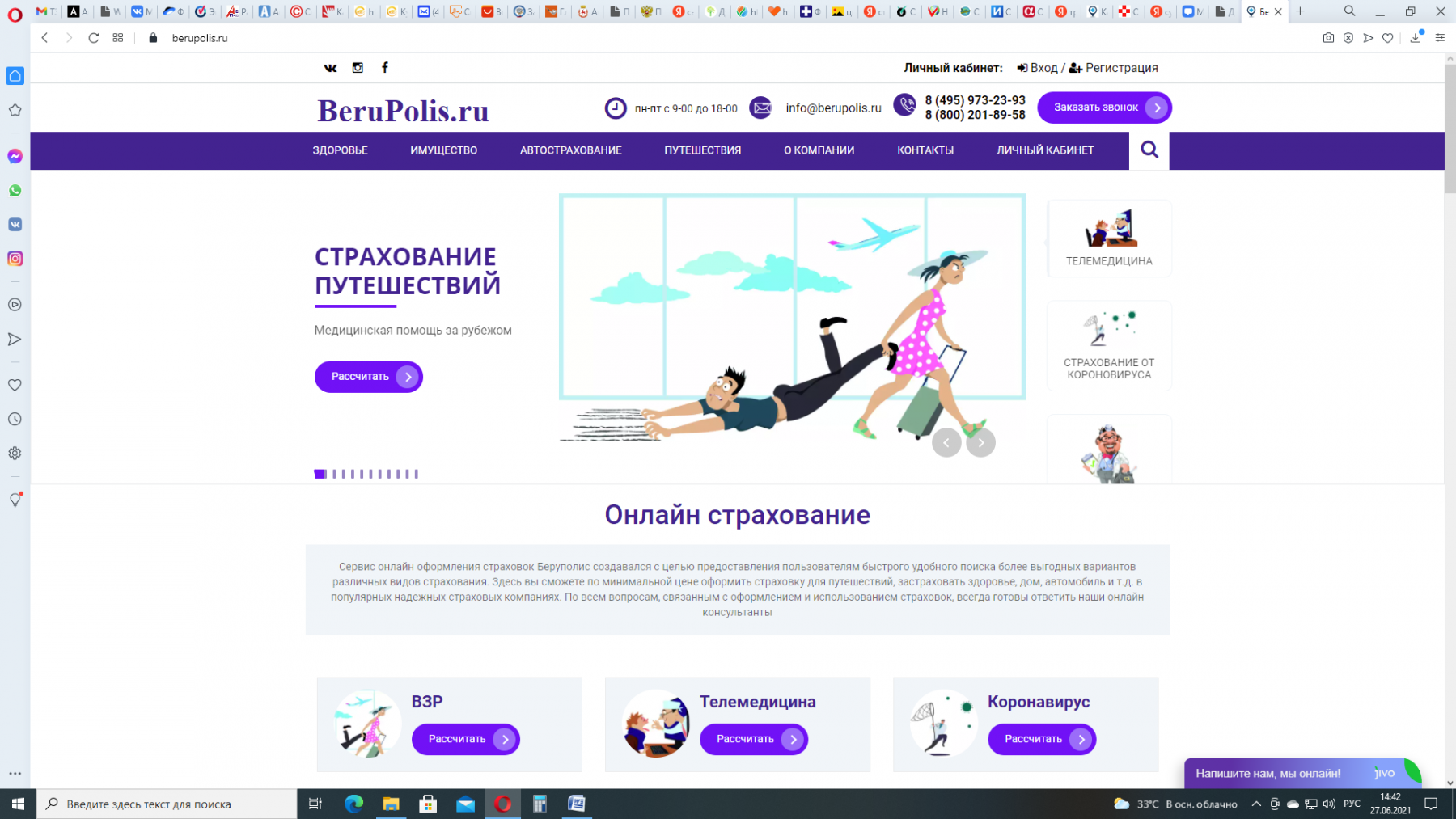The height and width of the screenshot is (819, 1456).
Task: Open a new browser tab with plus
Action: click(x=1300, y=11)
